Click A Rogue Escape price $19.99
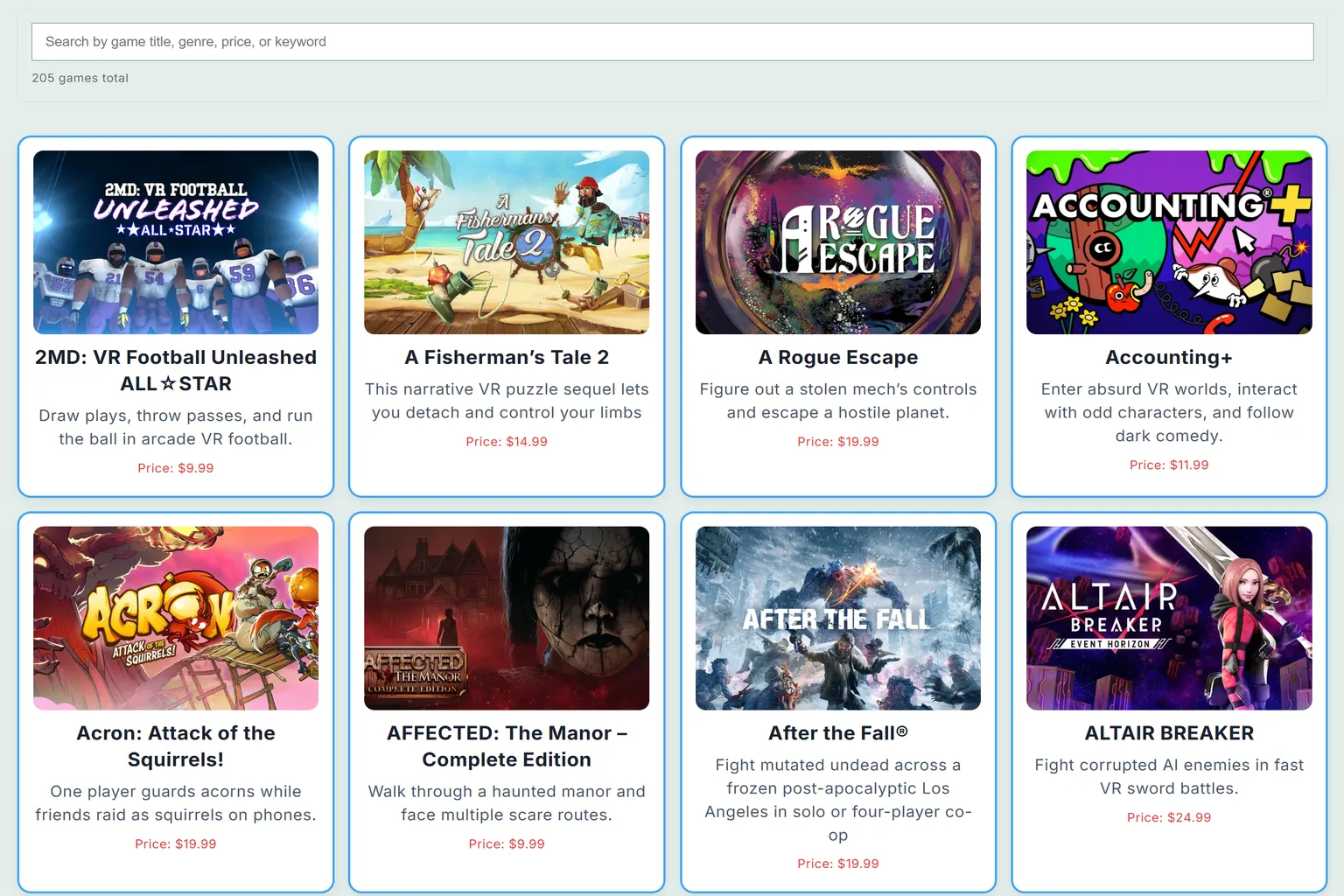The image size is (1344, 896). click(838, 442)
